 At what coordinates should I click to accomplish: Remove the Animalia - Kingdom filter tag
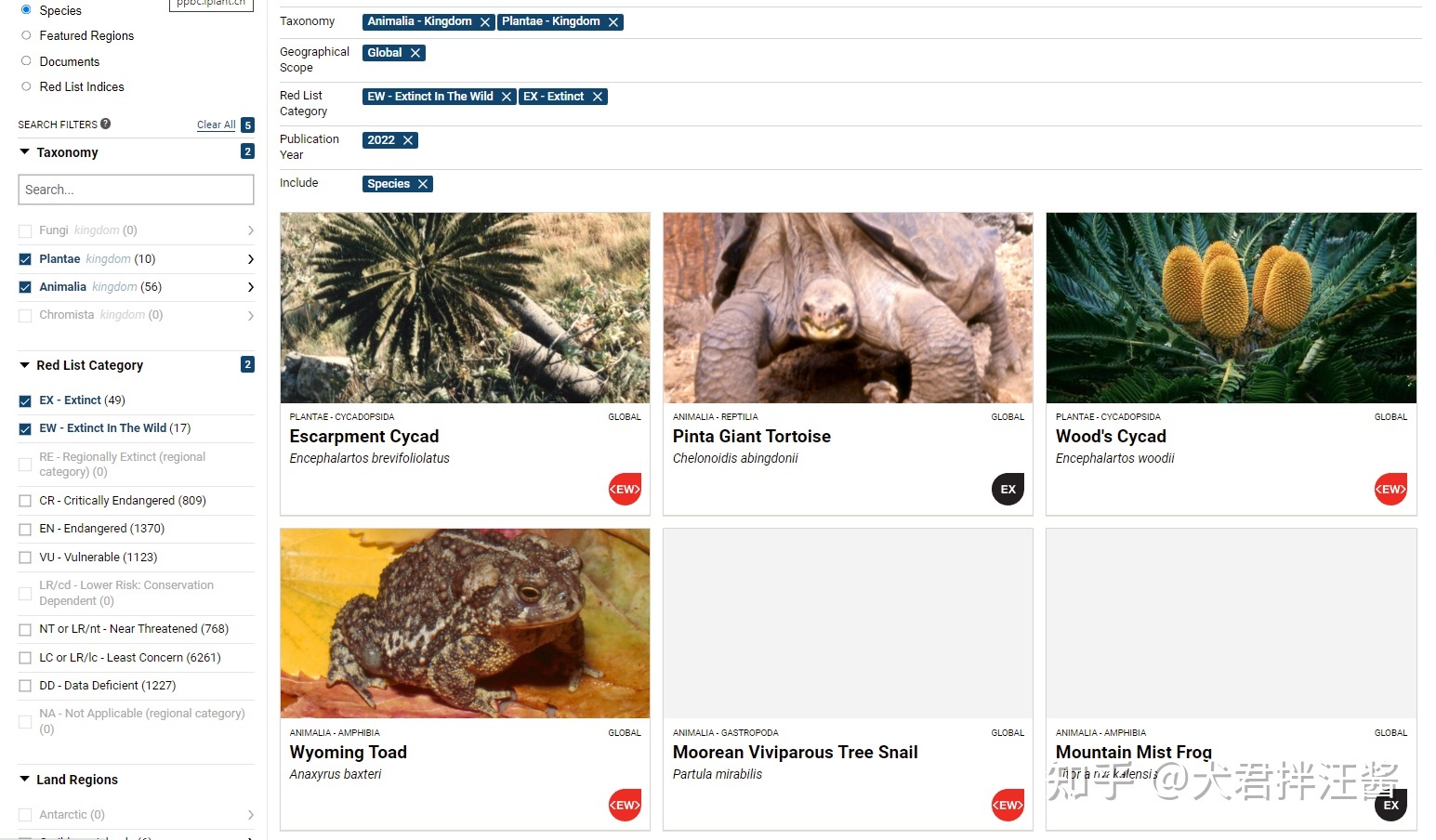(x=484, y=22)
